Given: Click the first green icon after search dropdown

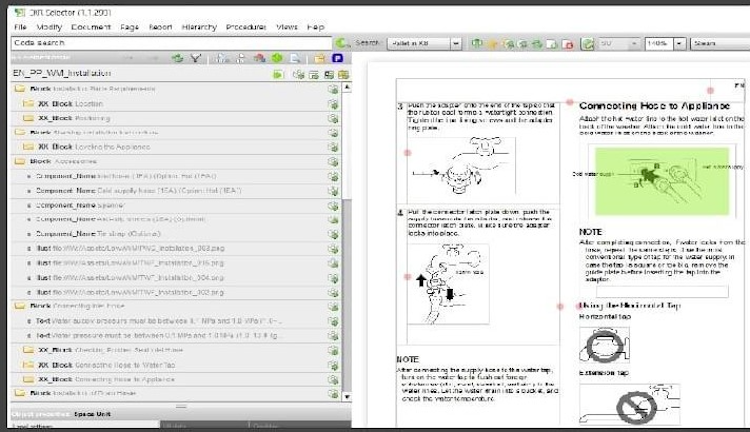Looking at the screenshot, I should (477, 44).
